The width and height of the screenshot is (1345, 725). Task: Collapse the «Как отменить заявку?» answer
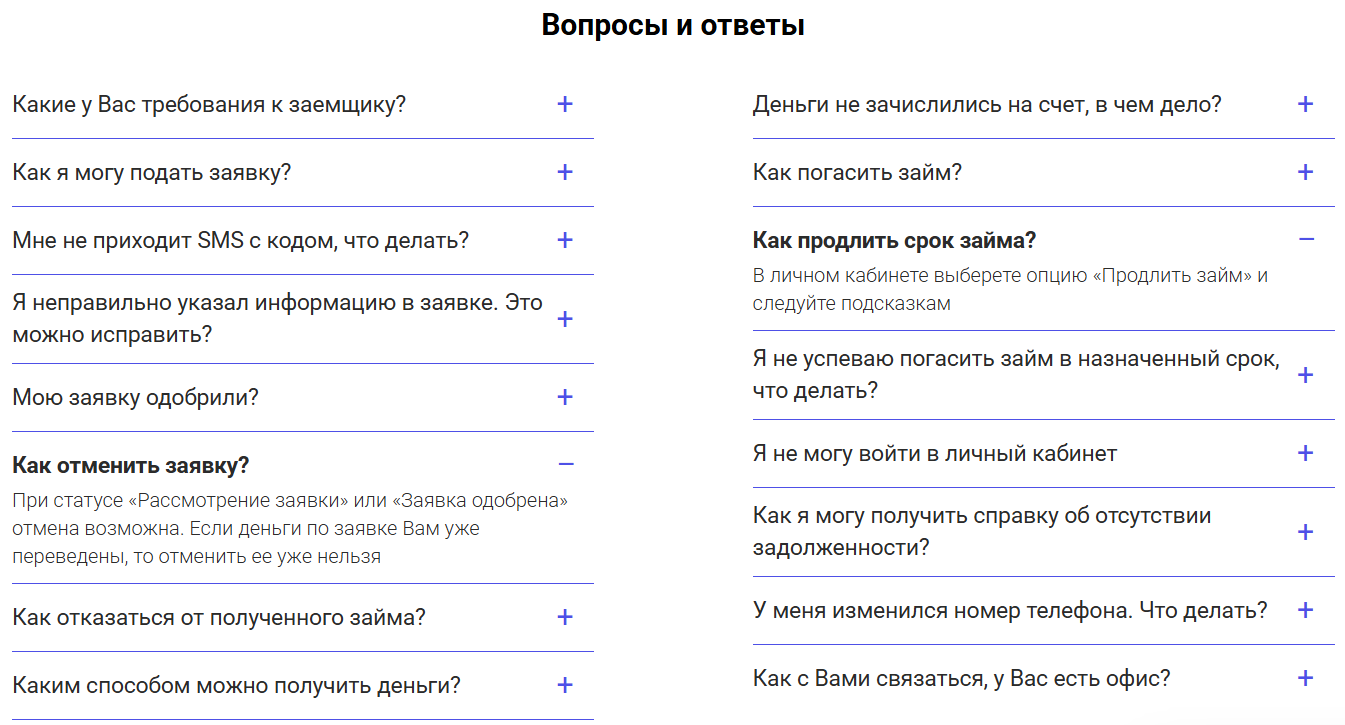(x=566, y=464)
